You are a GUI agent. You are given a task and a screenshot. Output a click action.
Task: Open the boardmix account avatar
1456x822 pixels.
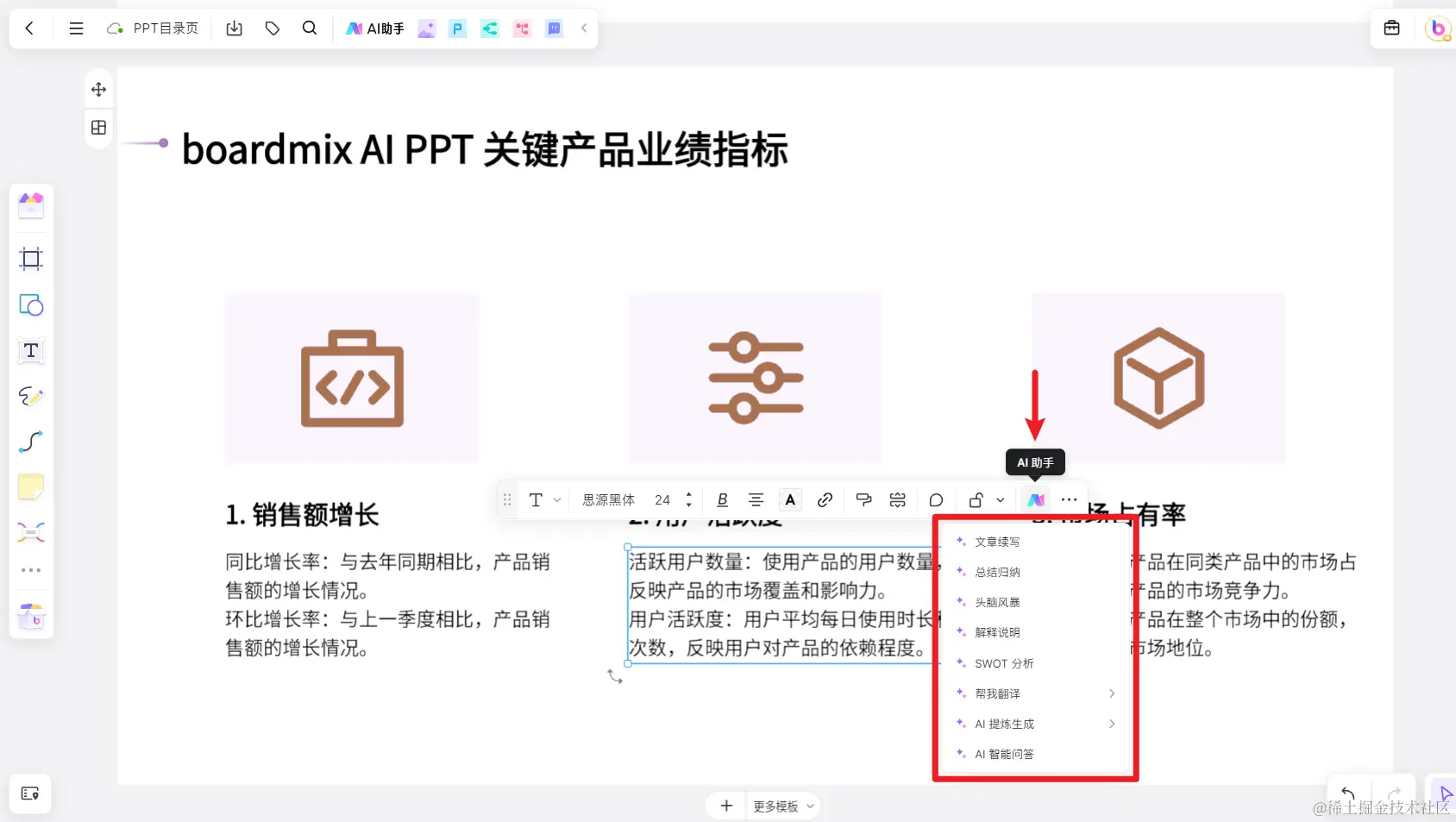click(1438, 28)
